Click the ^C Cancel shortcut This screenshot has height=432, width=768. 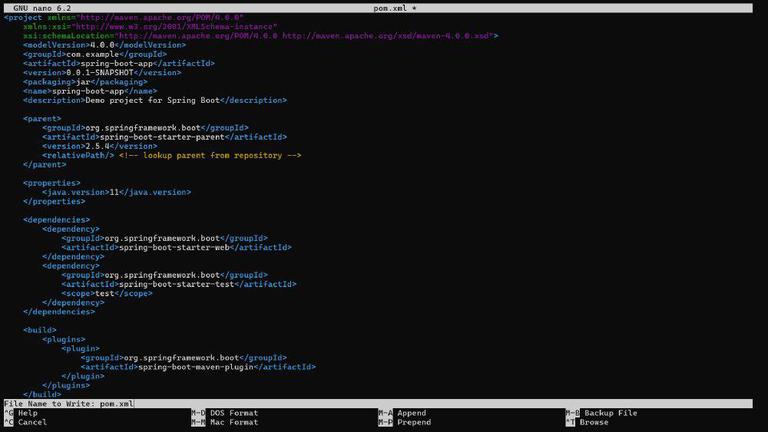pos(25,422)
